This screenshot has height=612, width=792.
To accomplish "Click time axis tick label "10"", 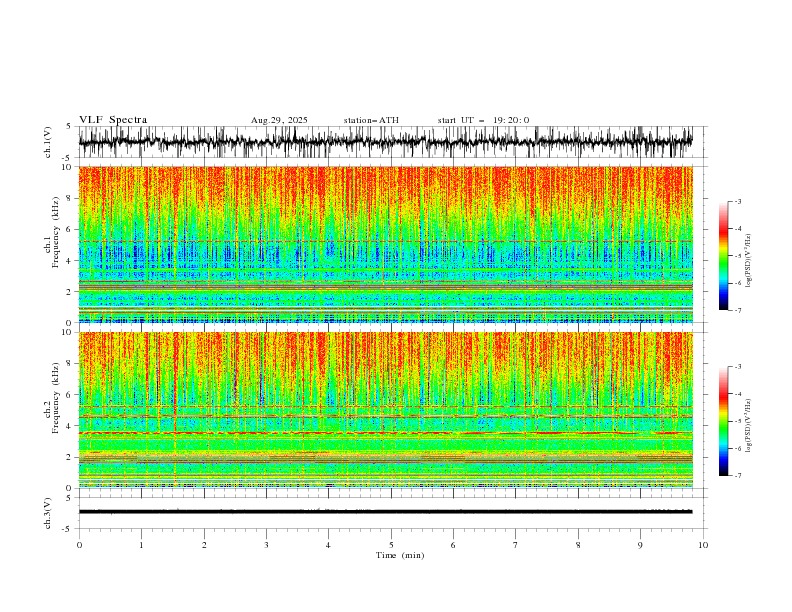I will tap(703, 545).
